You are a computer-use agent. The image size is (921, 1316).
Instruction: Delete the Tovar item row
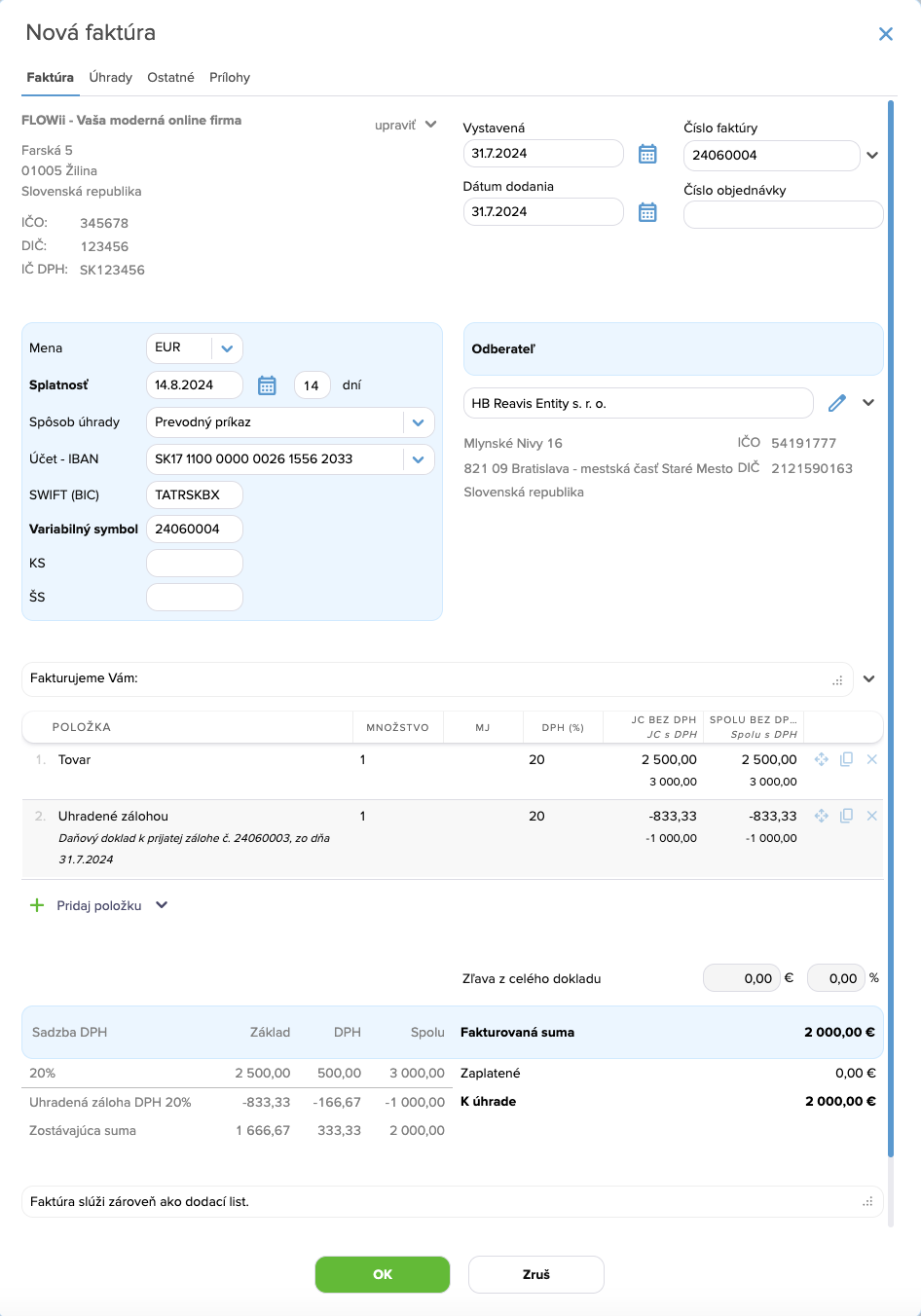click(871, 759)
